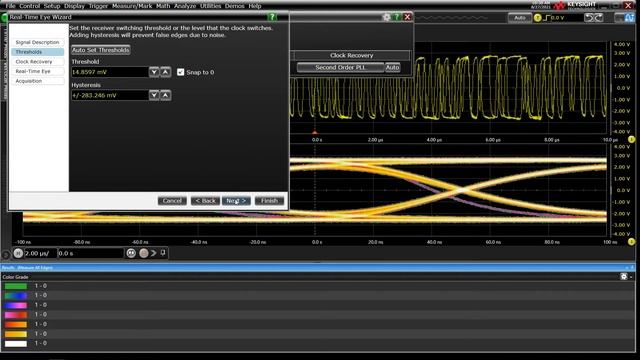Close the main Keysight application window
Viewport: 640px width, 360px height.
click(x=628, y=5)
